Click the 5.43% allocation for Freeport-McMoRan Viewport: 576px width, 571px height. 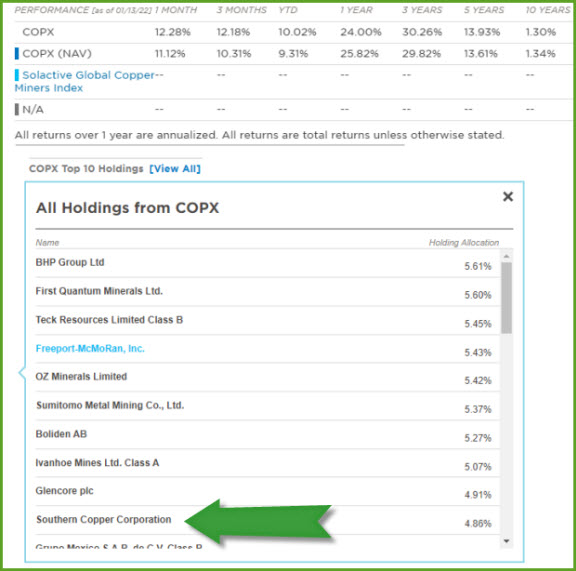tap(478, 352)
